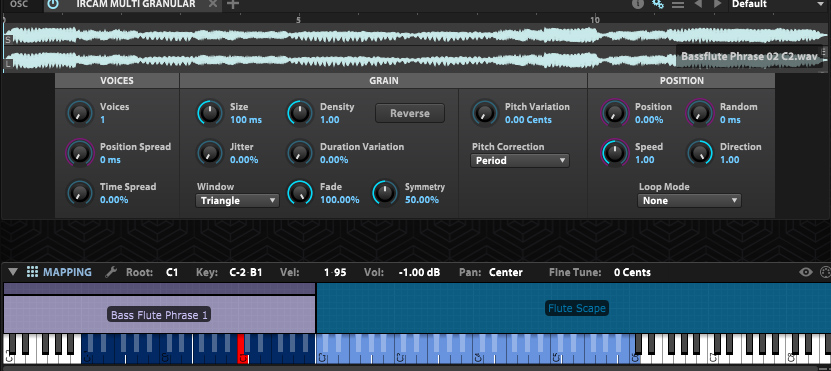The width and height of the screenshot is (831, 371).
Task: Click the S channel marker on waveform
Action: pyautogui.click(x=8, y=40)
